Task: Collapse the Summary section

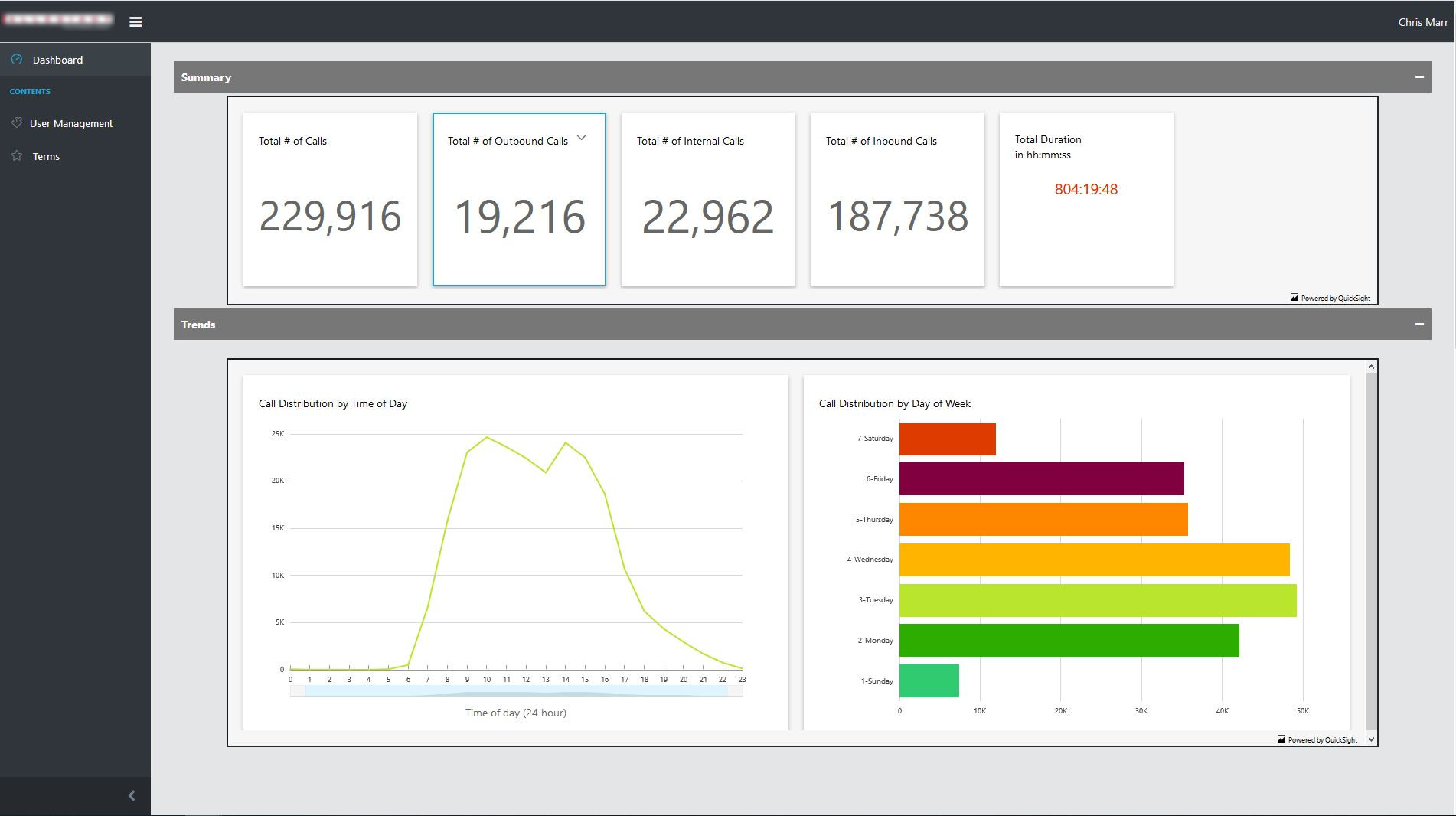Action: pos(1419,77)
